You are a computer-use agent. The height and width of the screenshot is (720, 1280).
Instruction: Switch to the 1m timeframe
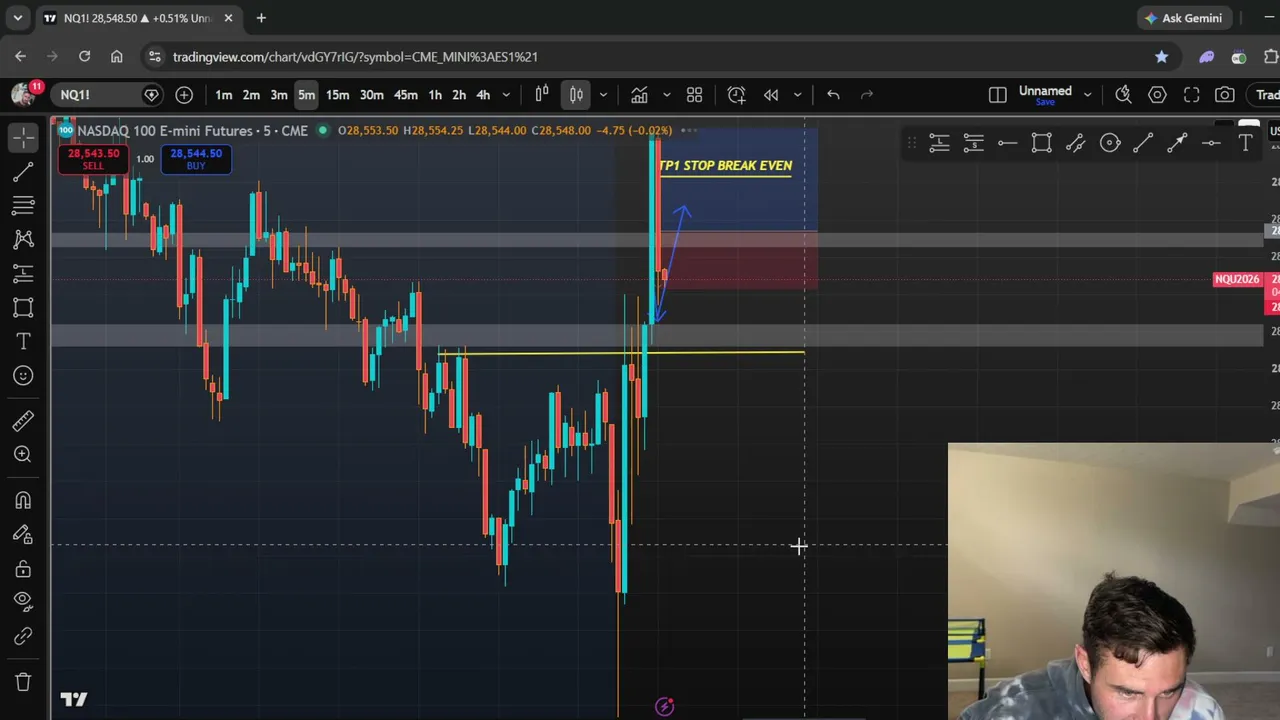click(x=224, y=95)
